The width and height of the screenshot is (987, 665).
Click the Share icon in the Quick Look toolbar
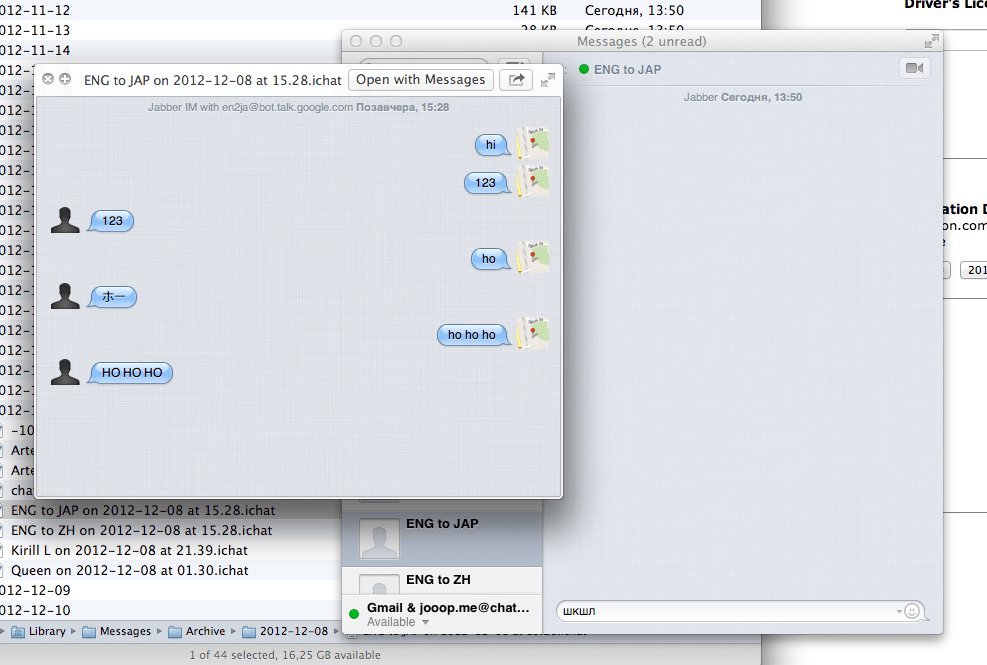[x=515, y=79]
